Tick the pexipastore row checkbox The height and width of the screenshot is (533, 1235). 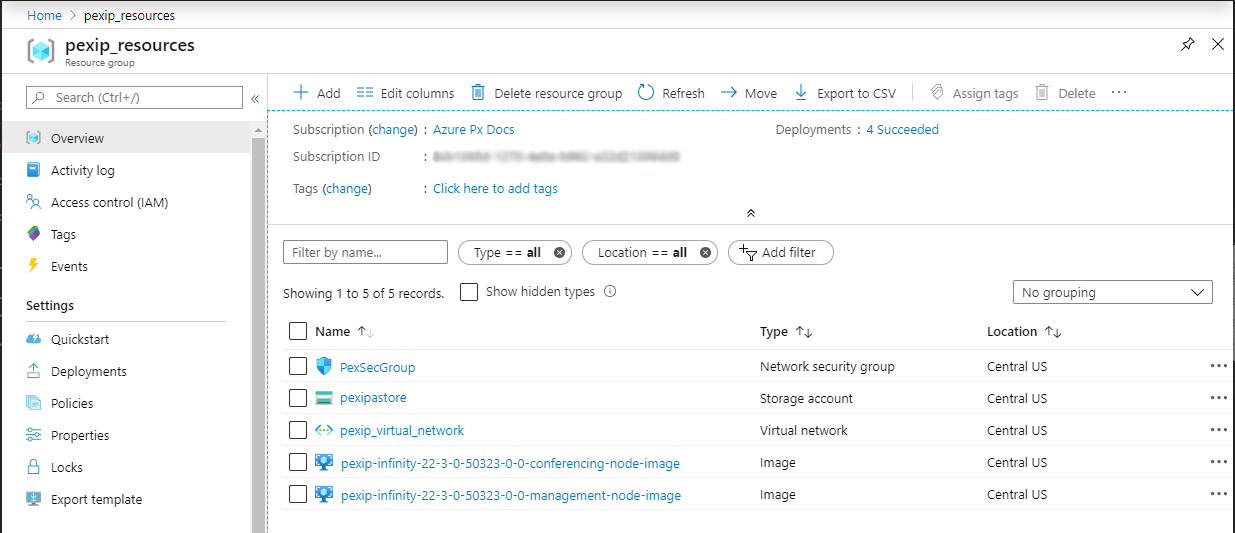click(297, 398)
